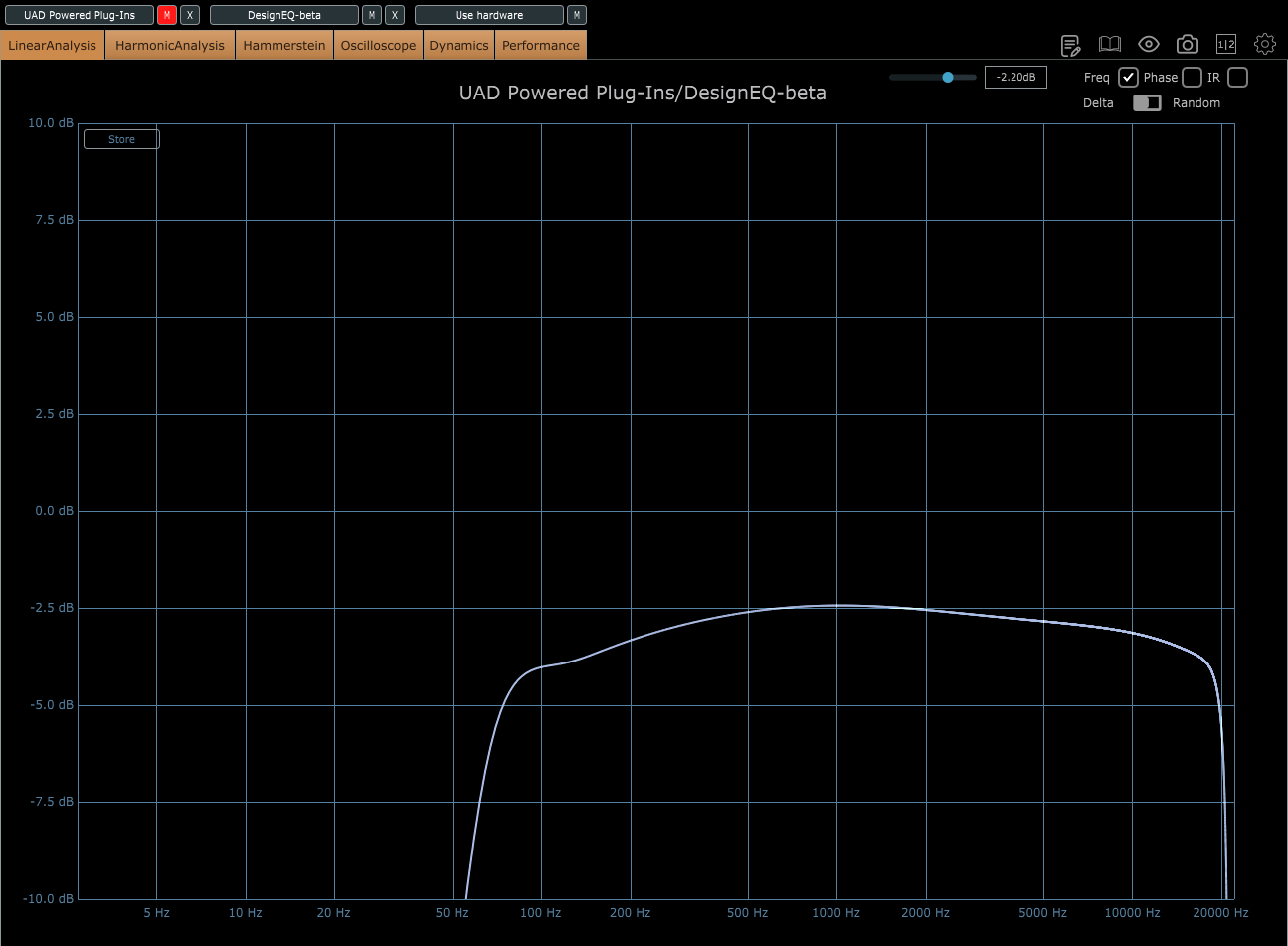Click X button next to DesignEQ-beta
Image resolution: width=1288 pixels, height=946 pixels.
click(x=395, y=15)
